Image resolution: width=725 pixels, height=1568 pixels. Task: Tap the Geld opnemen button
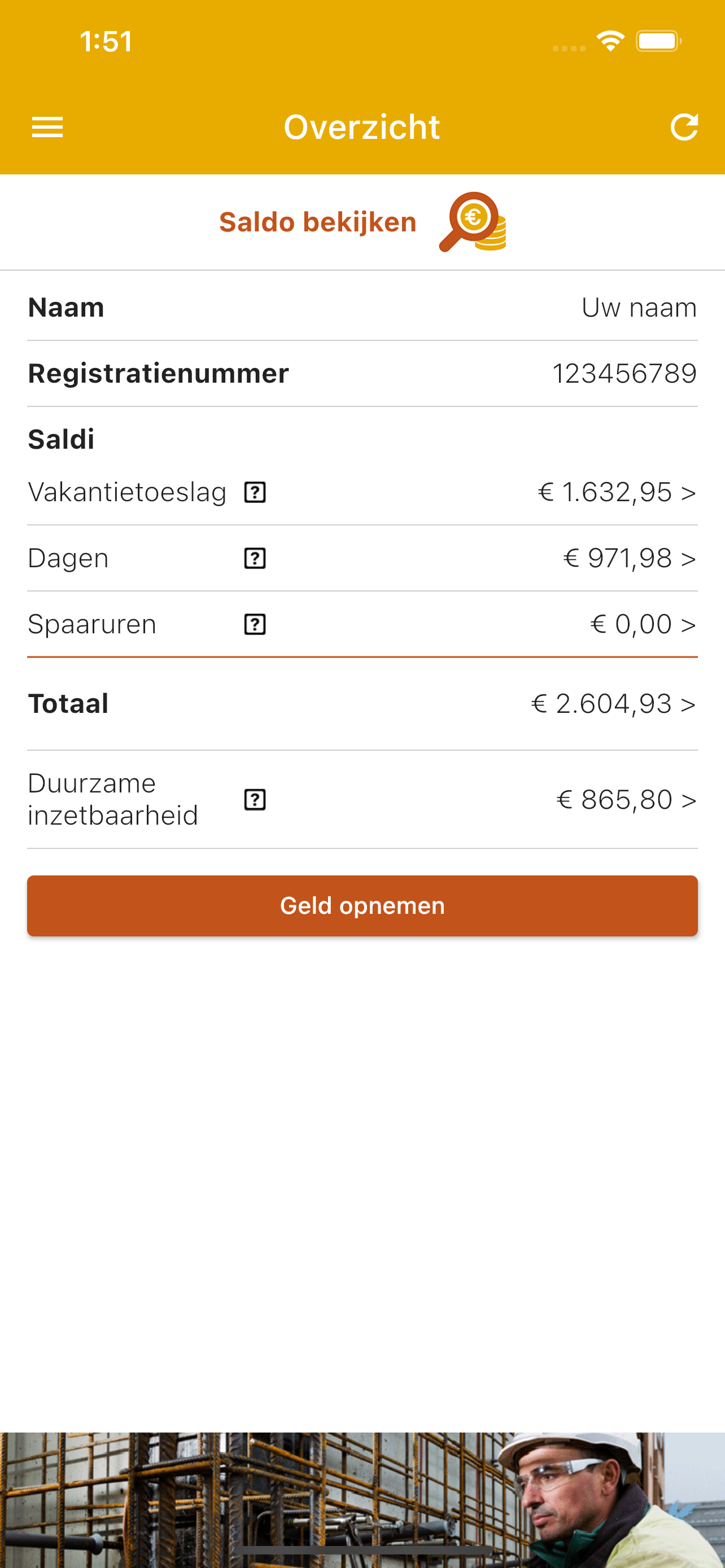click(362, 906)
